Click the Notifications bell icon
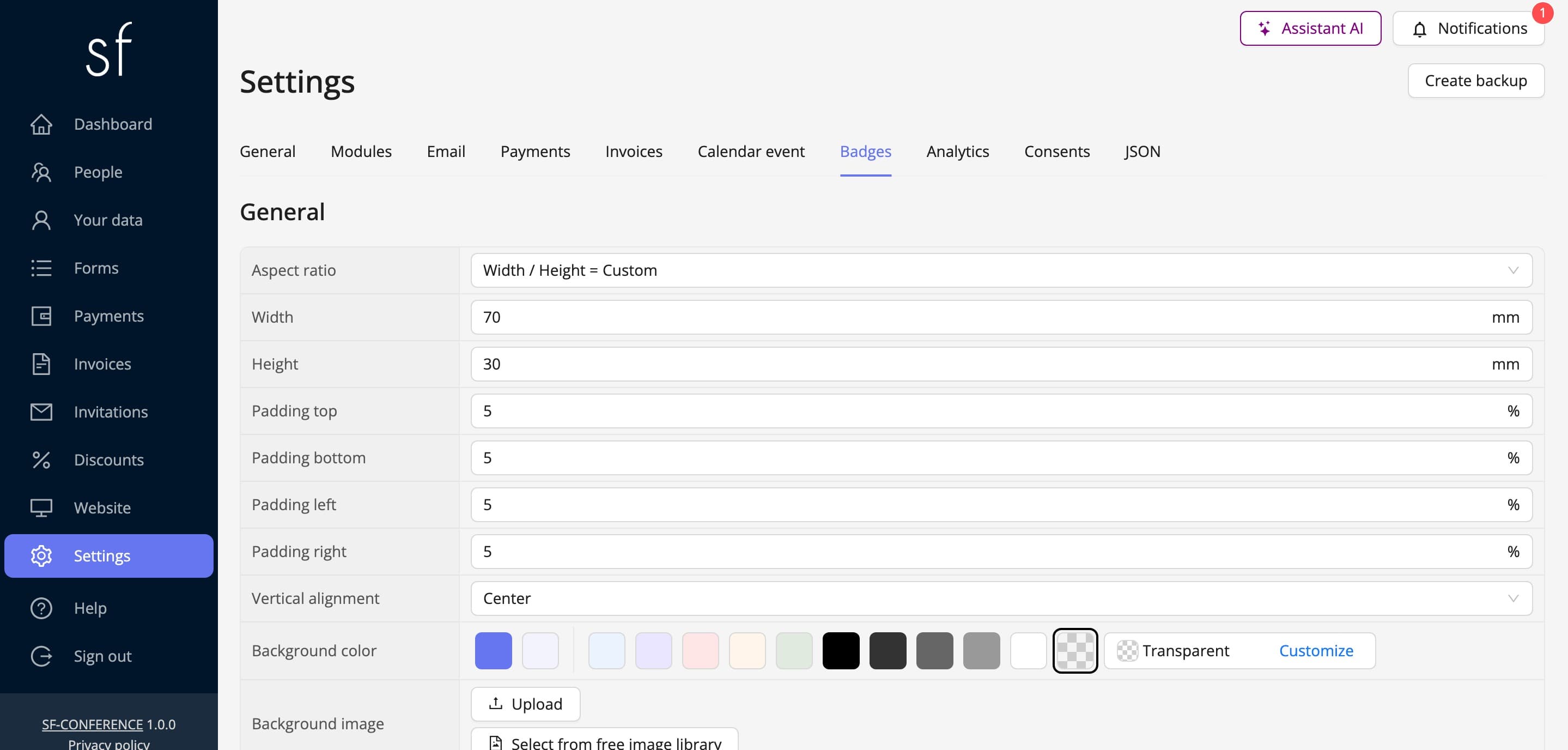This screenshot has width=1568, height=750. click(1419, 29)
